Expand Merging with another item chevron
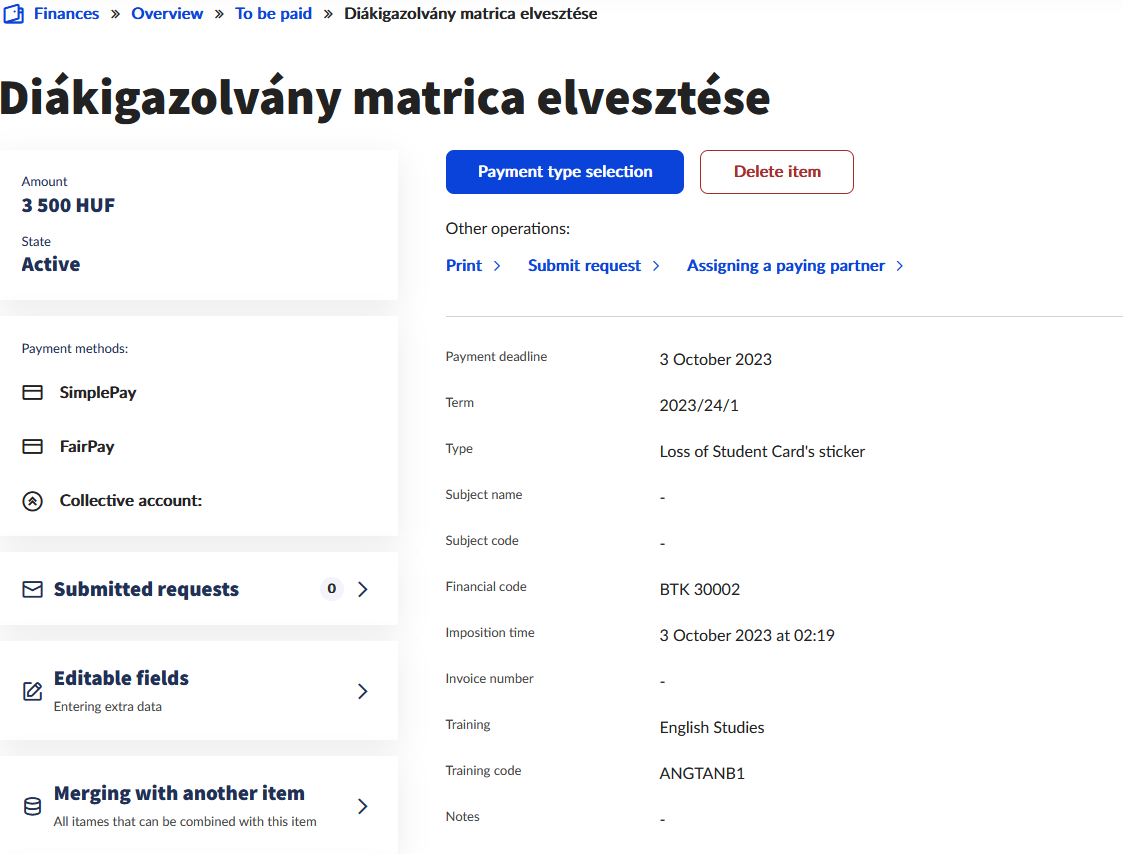This screenshot has width=1123, height=854. 363,806
